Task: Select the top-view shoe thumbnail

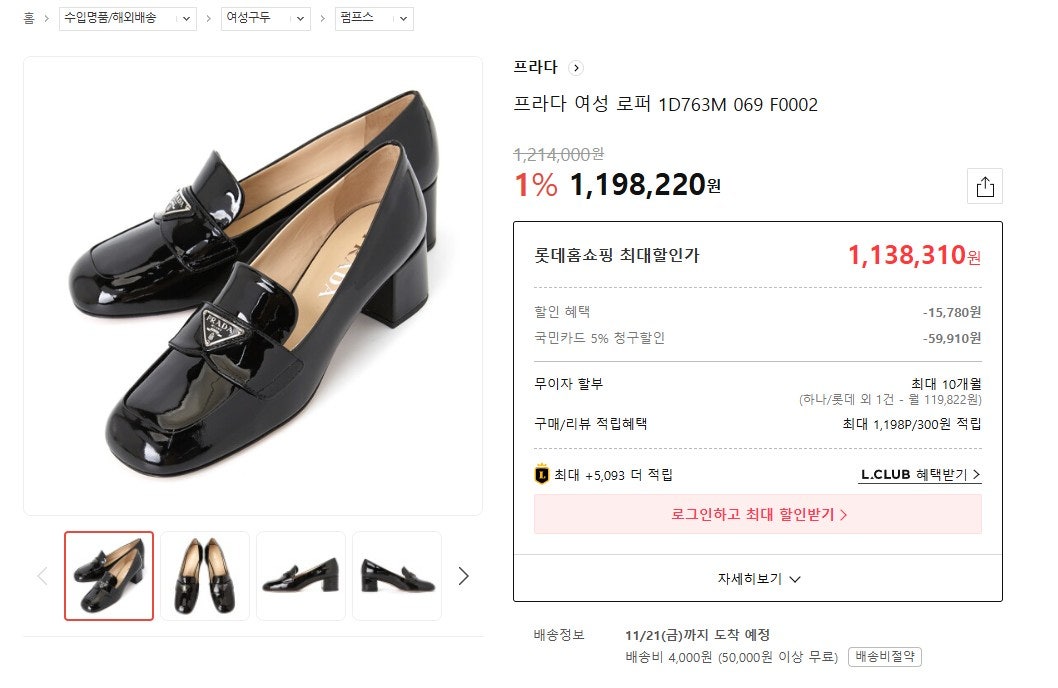Action: click(x=205, y=576)
